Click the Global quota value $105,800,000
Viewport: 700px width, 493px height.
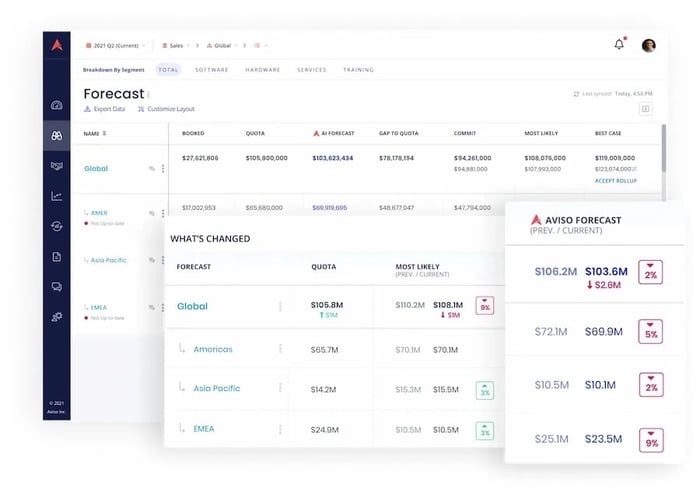[x=267, y=158]
